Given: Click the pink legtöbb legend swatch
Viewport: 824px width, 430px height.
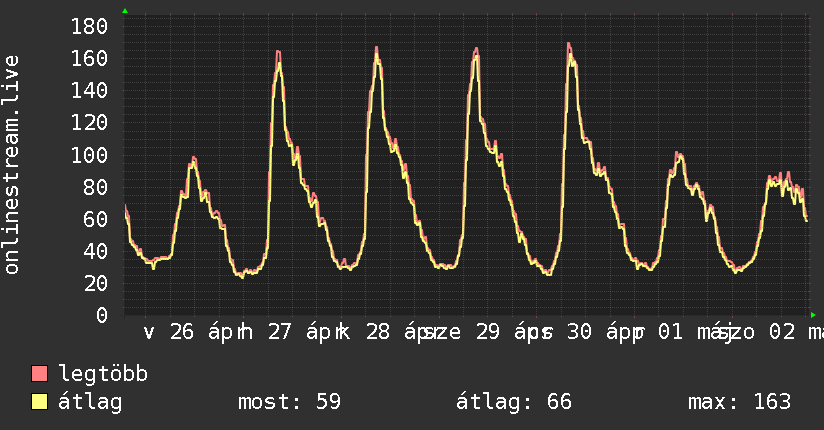Looking at the screenshot, I should [x=39, y=374].
